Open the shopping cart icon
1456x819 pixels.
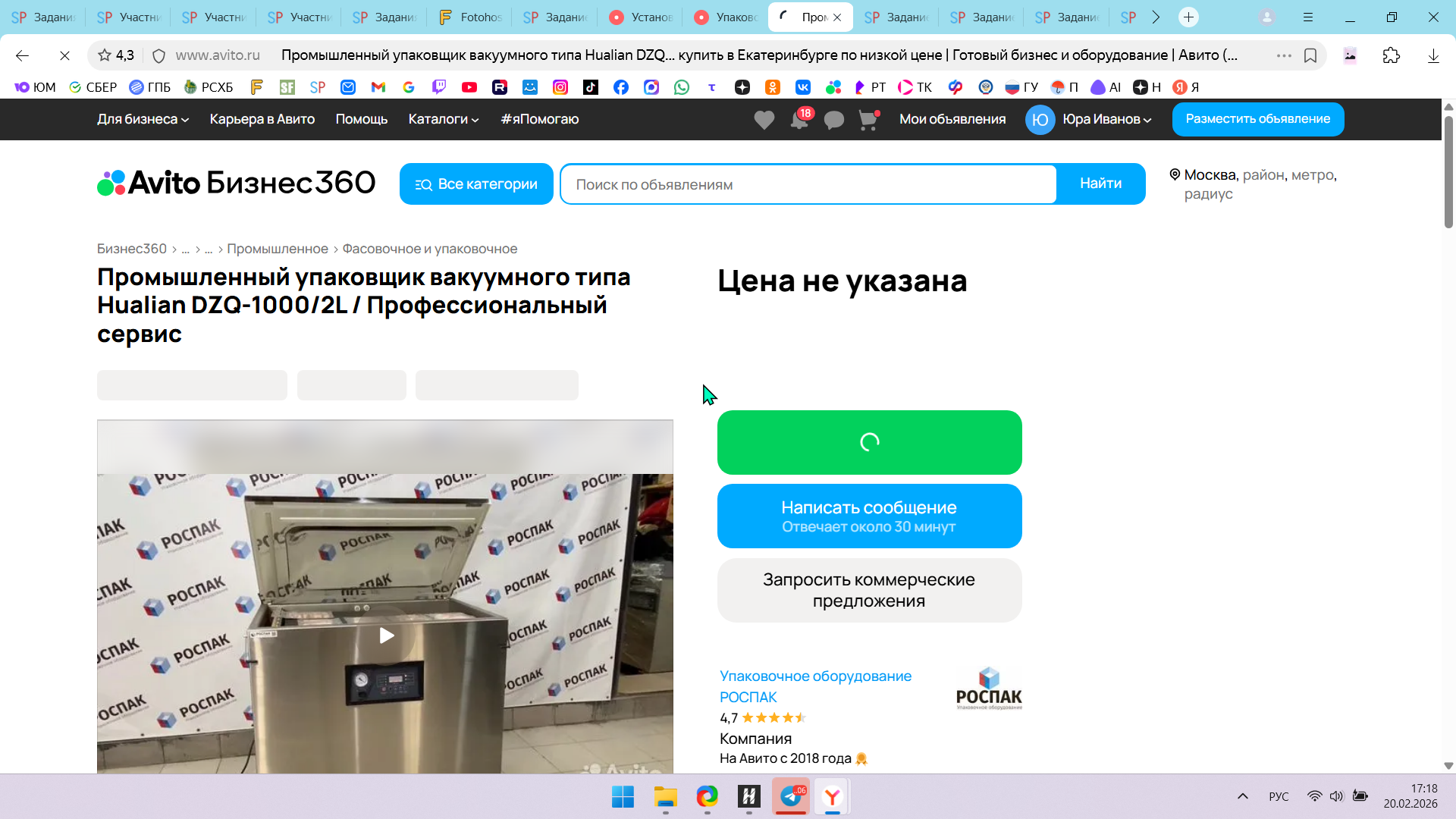(868, 120)
